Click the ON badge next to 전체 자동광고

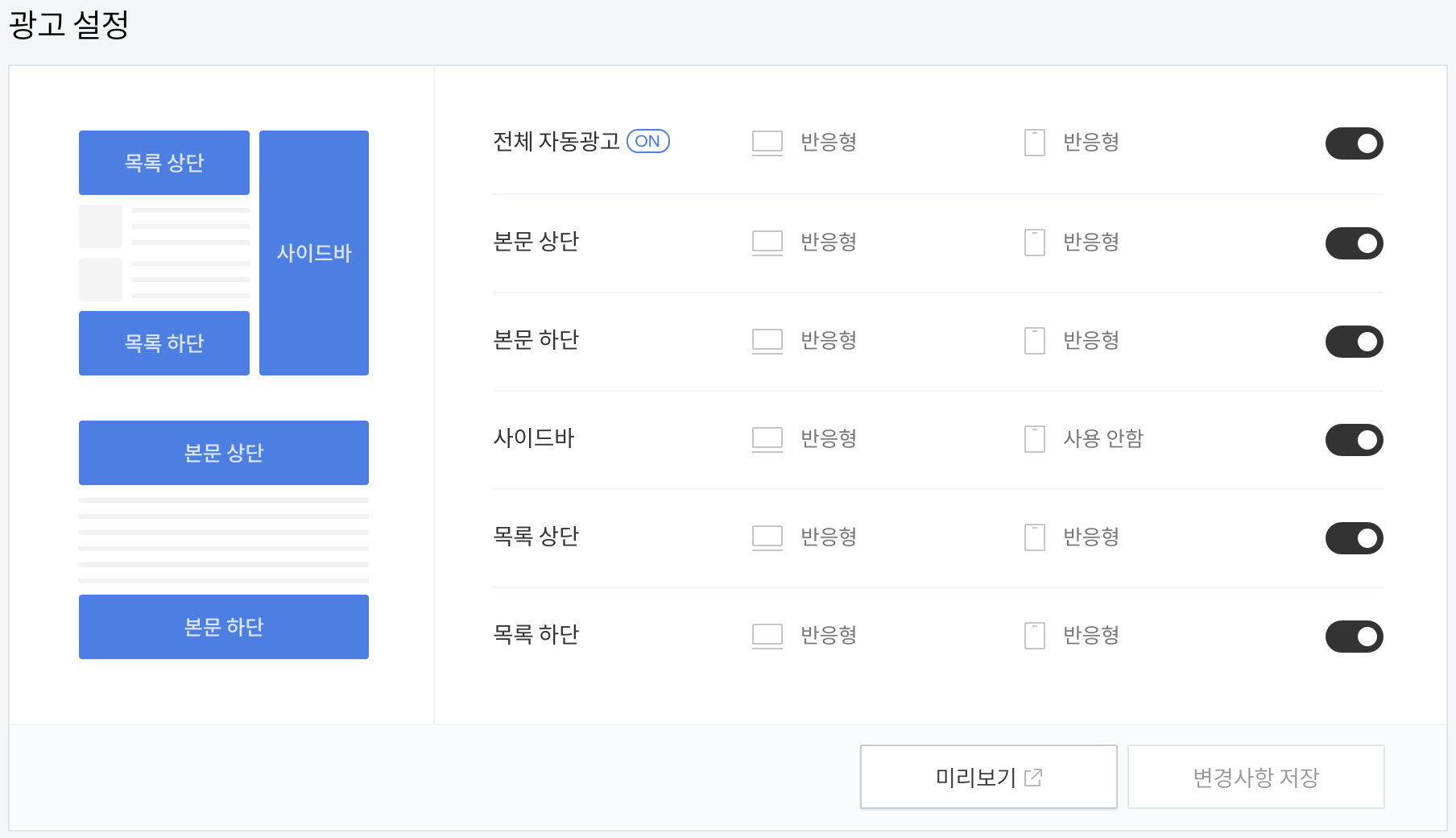648,141
